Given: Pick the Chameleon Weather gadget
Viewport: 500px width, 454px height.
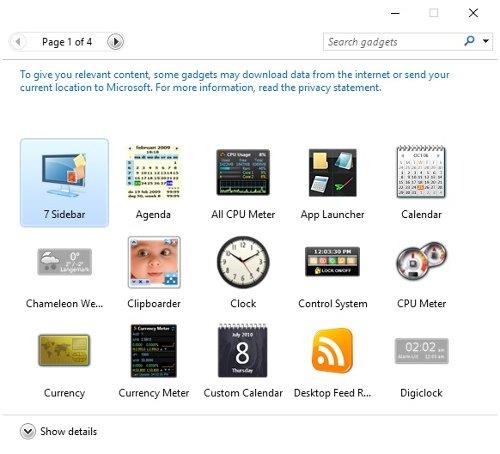Looking at the screenshot, I should (64, 262).
